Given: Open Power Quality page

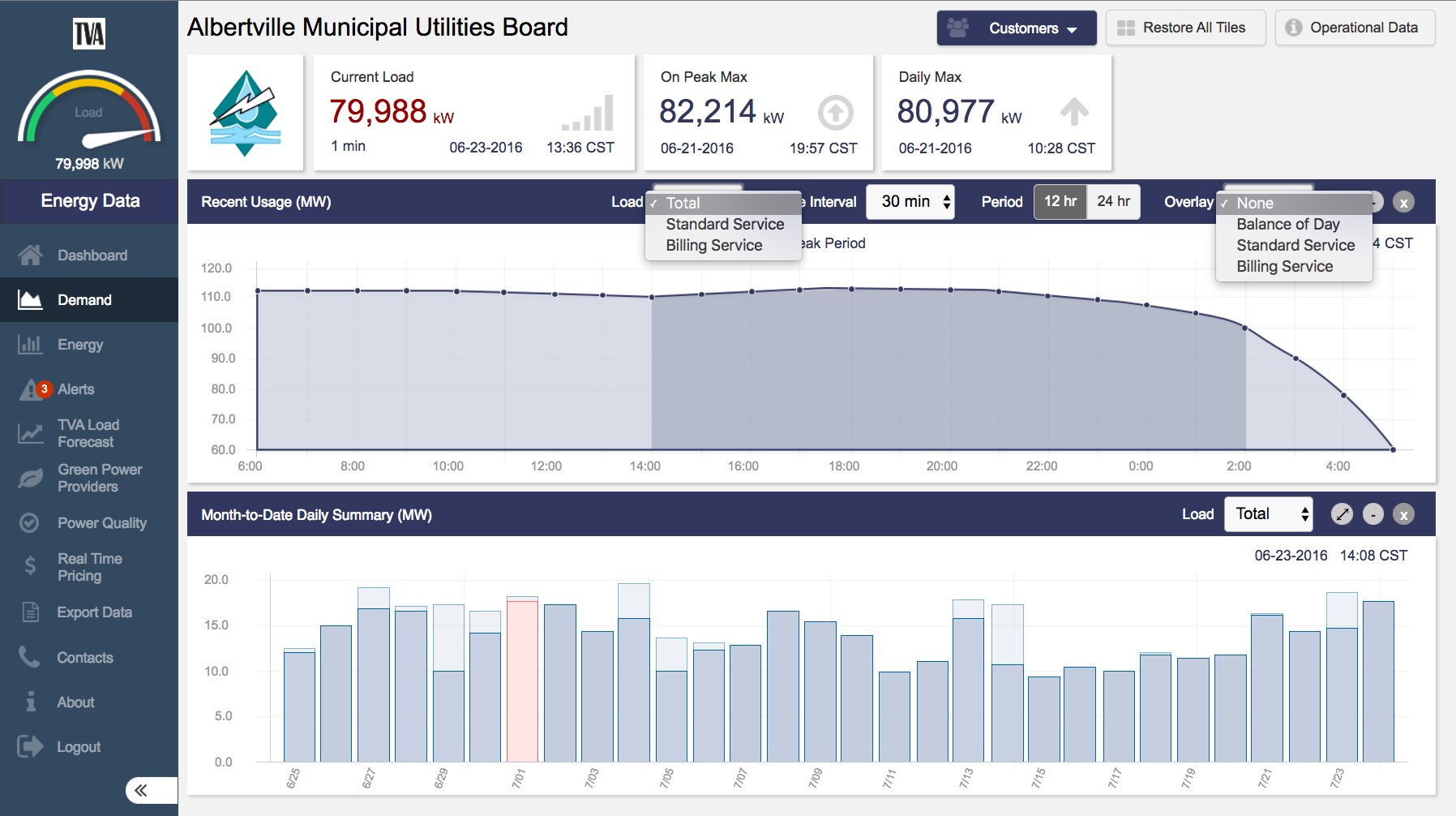Looking at the screenshot, I should click(89, 523).
